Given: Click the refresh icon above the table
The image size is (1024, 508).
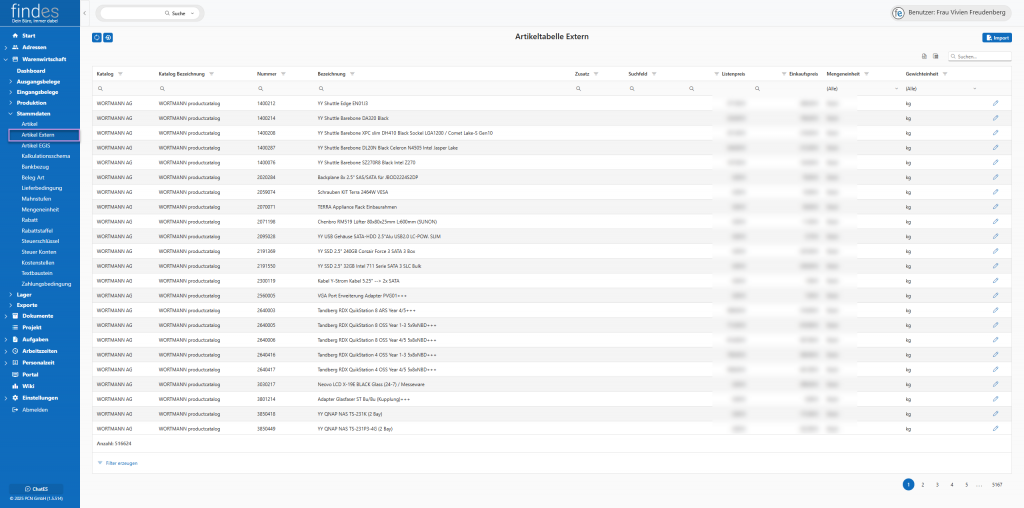Looking at the screenshot, I should tap(96, 37).
